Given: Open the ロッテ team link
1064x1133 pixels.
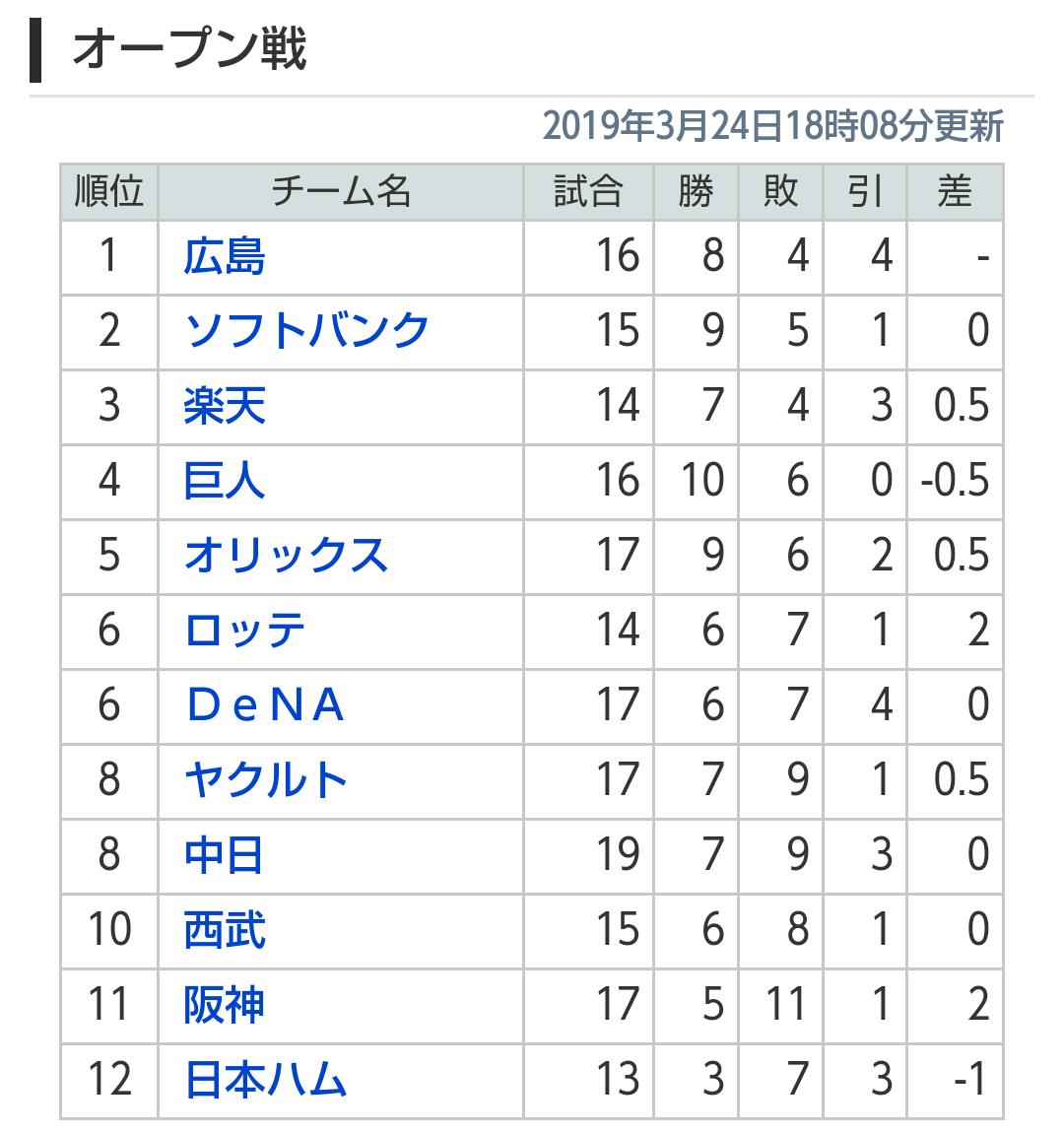Looking at the screenshot, I should pos(245,631).
